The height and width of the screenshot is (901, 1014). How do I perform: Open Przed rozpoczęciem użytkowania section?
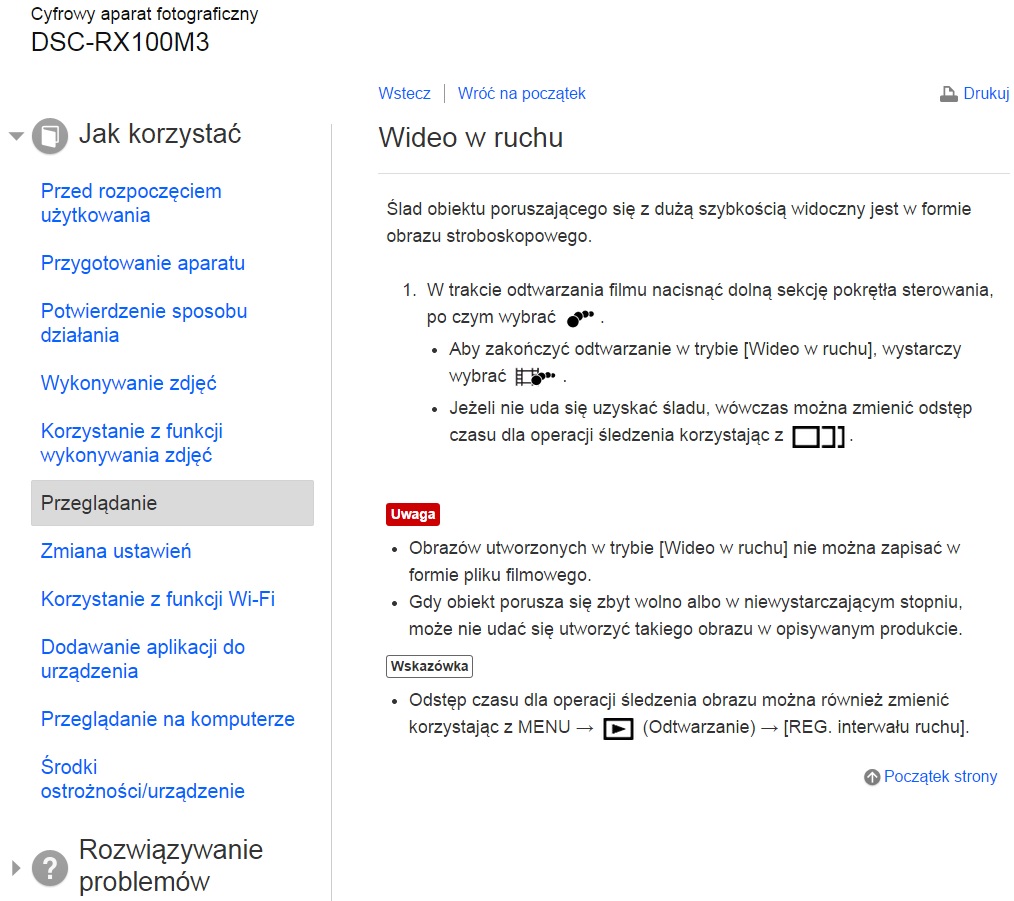pos(131,203)
